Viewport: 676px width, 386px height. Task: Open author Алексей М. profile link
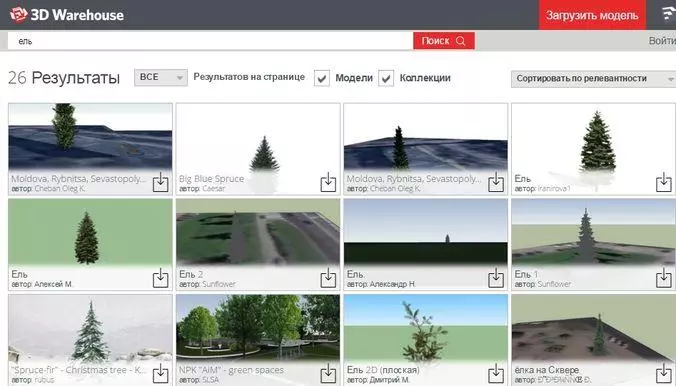[53, 284]
